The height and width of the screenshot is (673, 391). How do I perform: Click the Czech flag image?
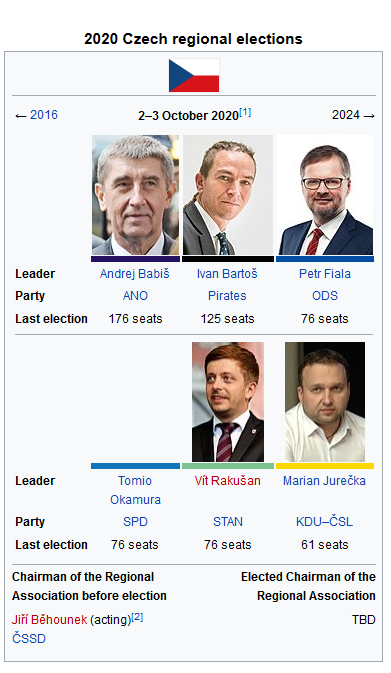pyautogui.click(x=194, y=76)
